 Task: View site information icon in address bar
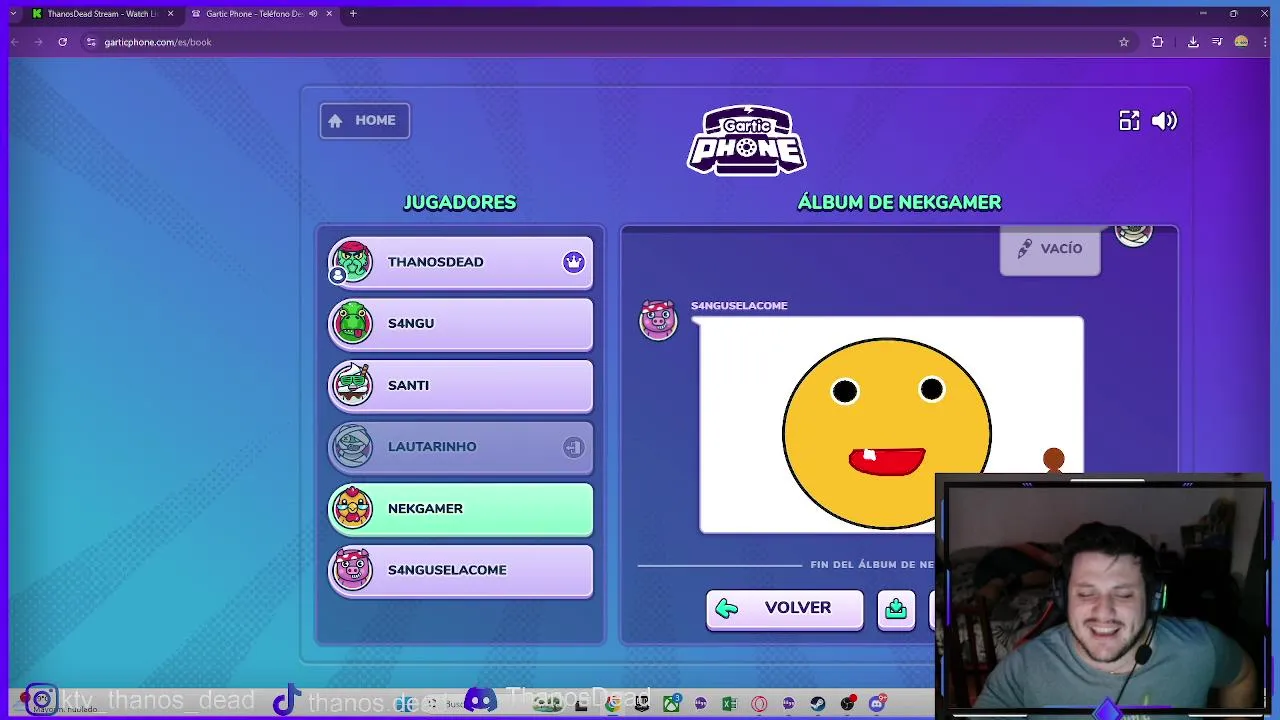(x=91, y=42)
